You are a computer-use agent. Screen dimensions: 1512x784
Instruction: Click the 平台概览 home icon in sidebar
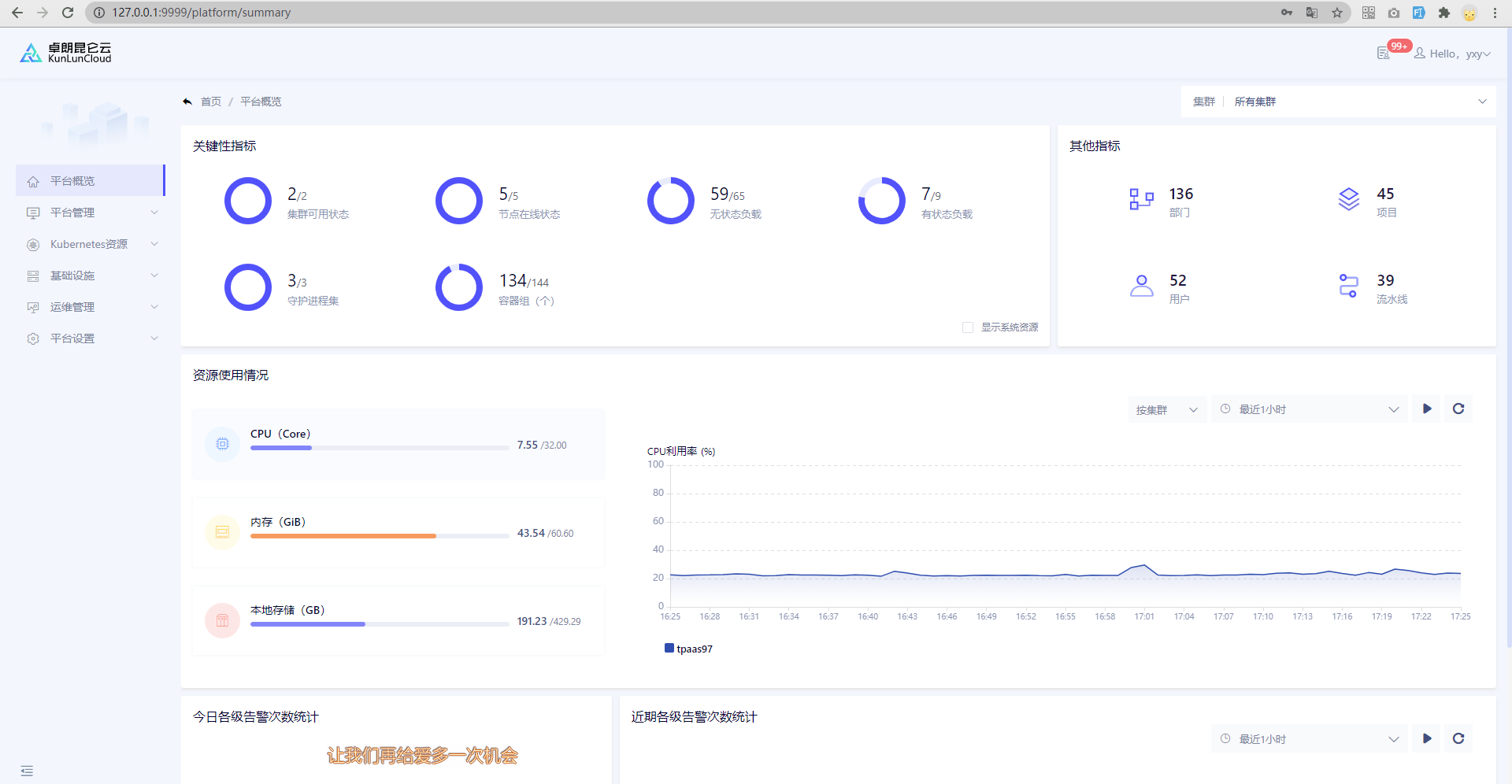pyautogui.click(x=33, y=182)
